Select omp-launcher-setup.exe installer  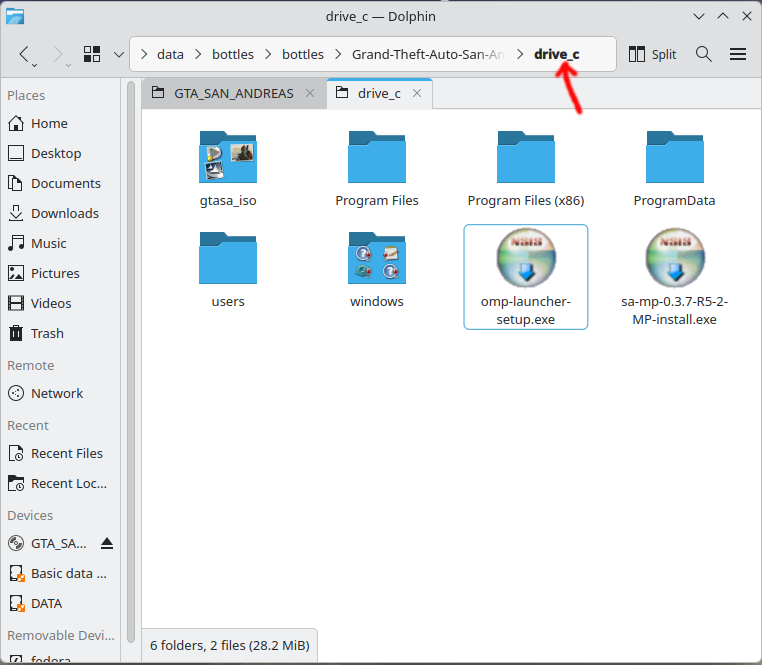pos(526,277)
